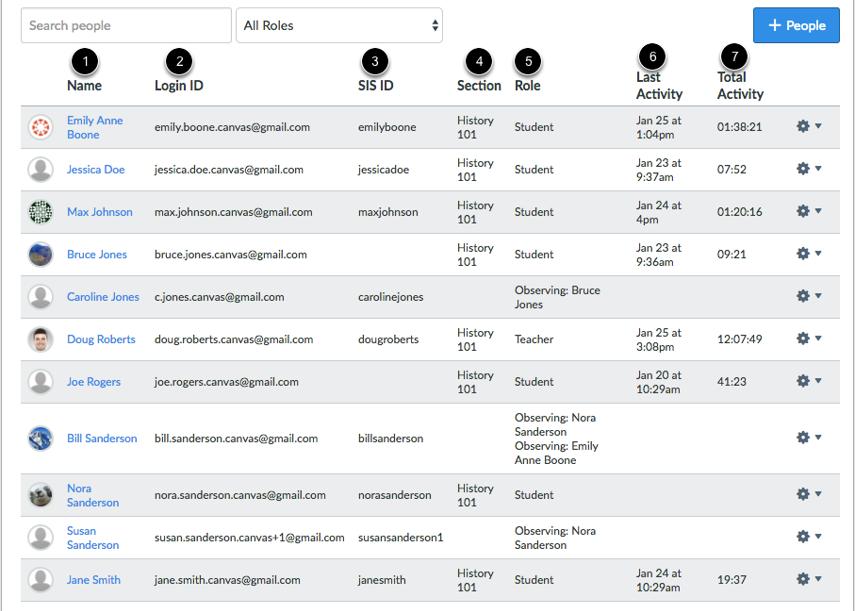Click Jane Smith's default avatar

click(x=40, y=580)
